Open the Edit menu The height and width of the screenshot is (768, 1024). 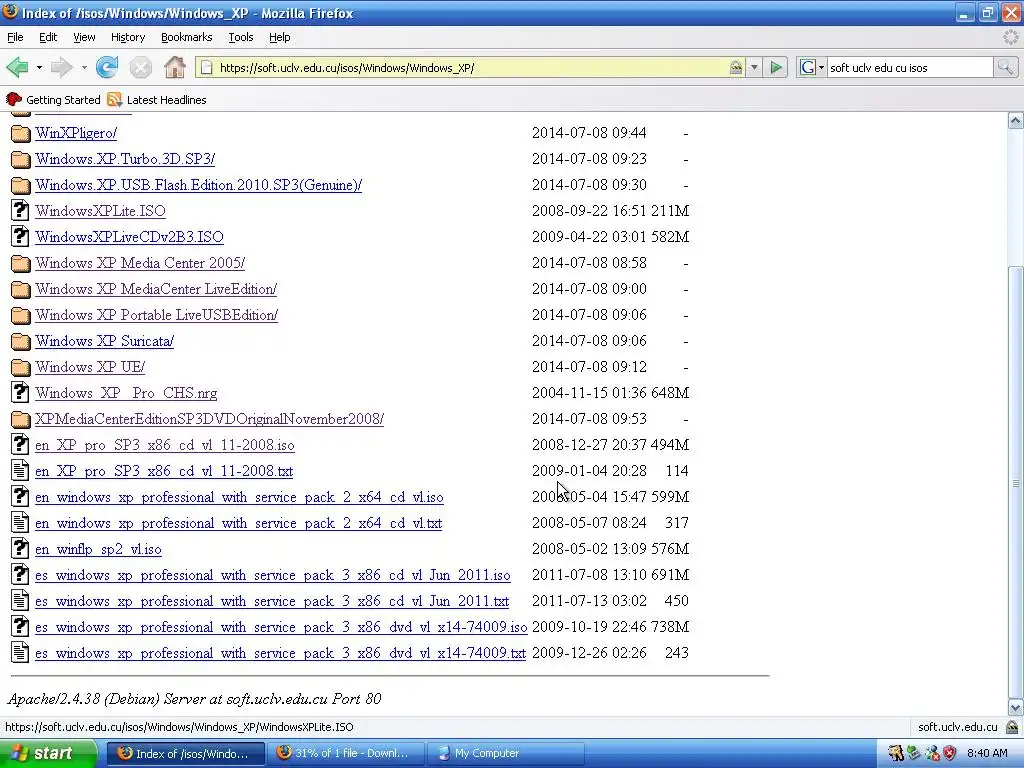coord(48,37)
